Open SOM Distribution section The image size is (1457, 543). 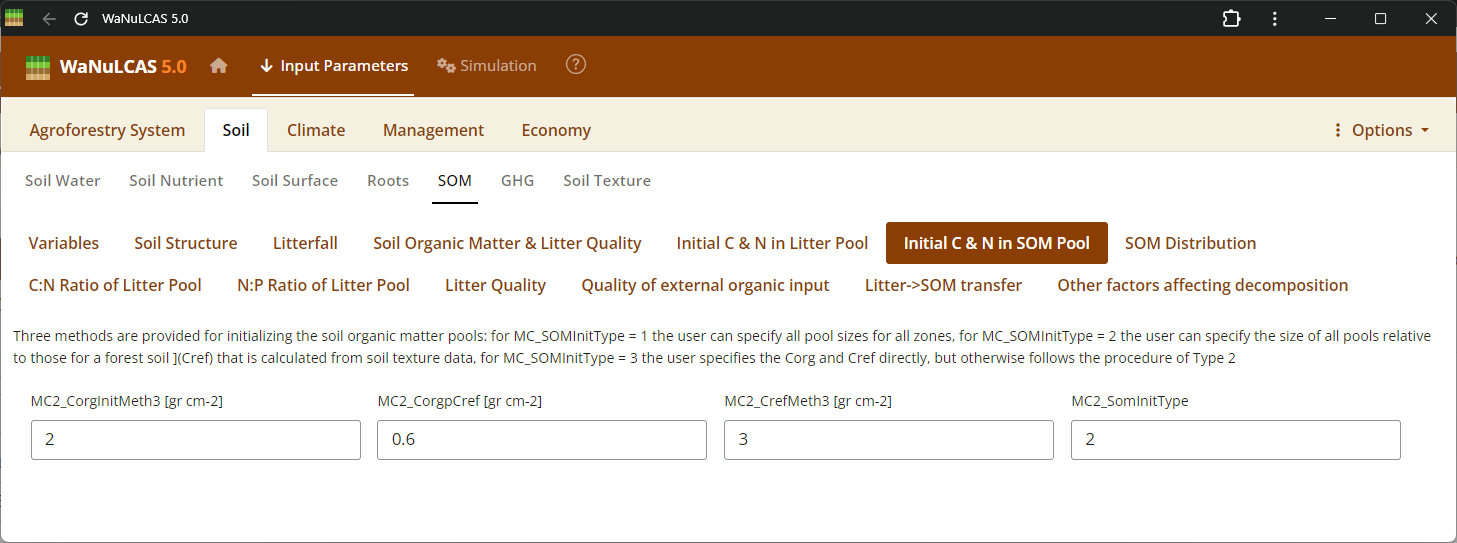(x=1190, y=243)
